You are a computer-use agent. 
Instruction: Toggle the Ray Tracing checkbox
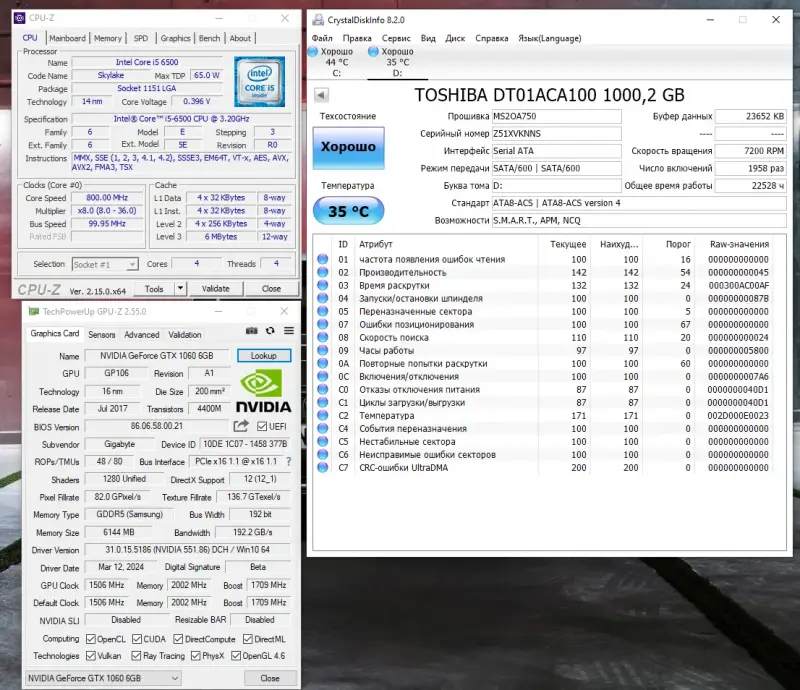point(136,655)
